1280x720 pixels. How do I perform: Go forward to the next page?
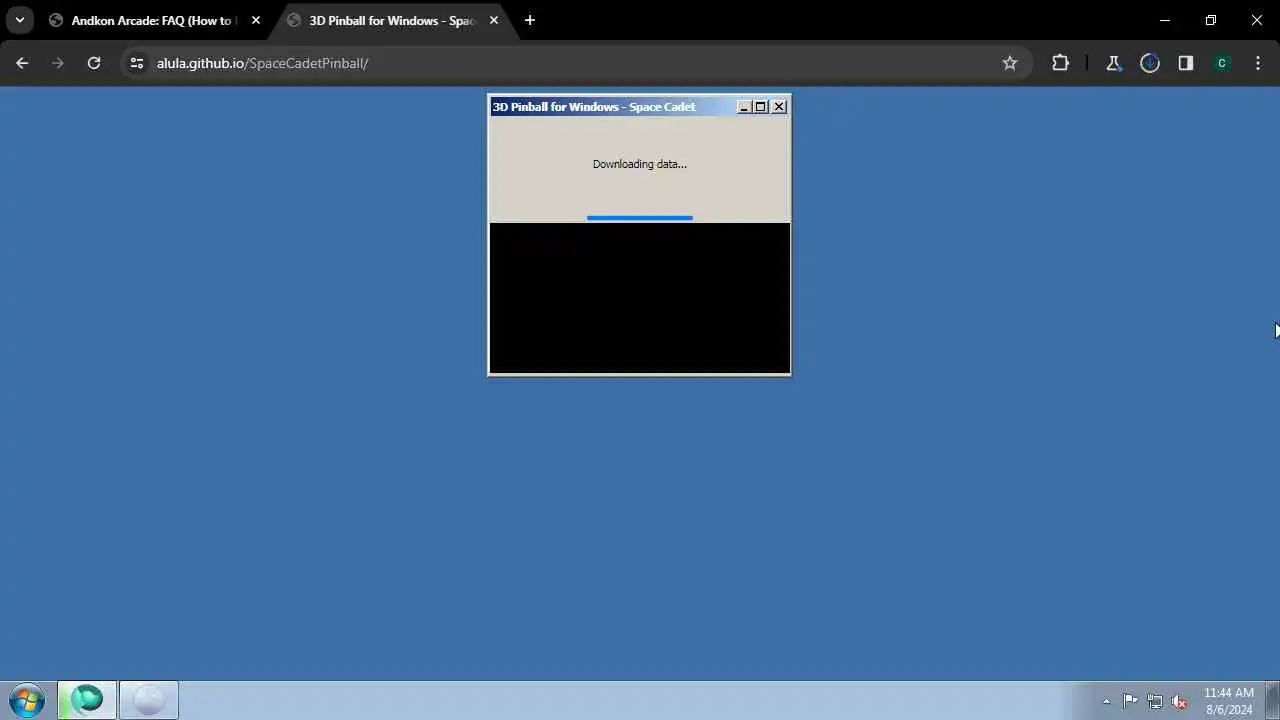(x=58, y=63)
